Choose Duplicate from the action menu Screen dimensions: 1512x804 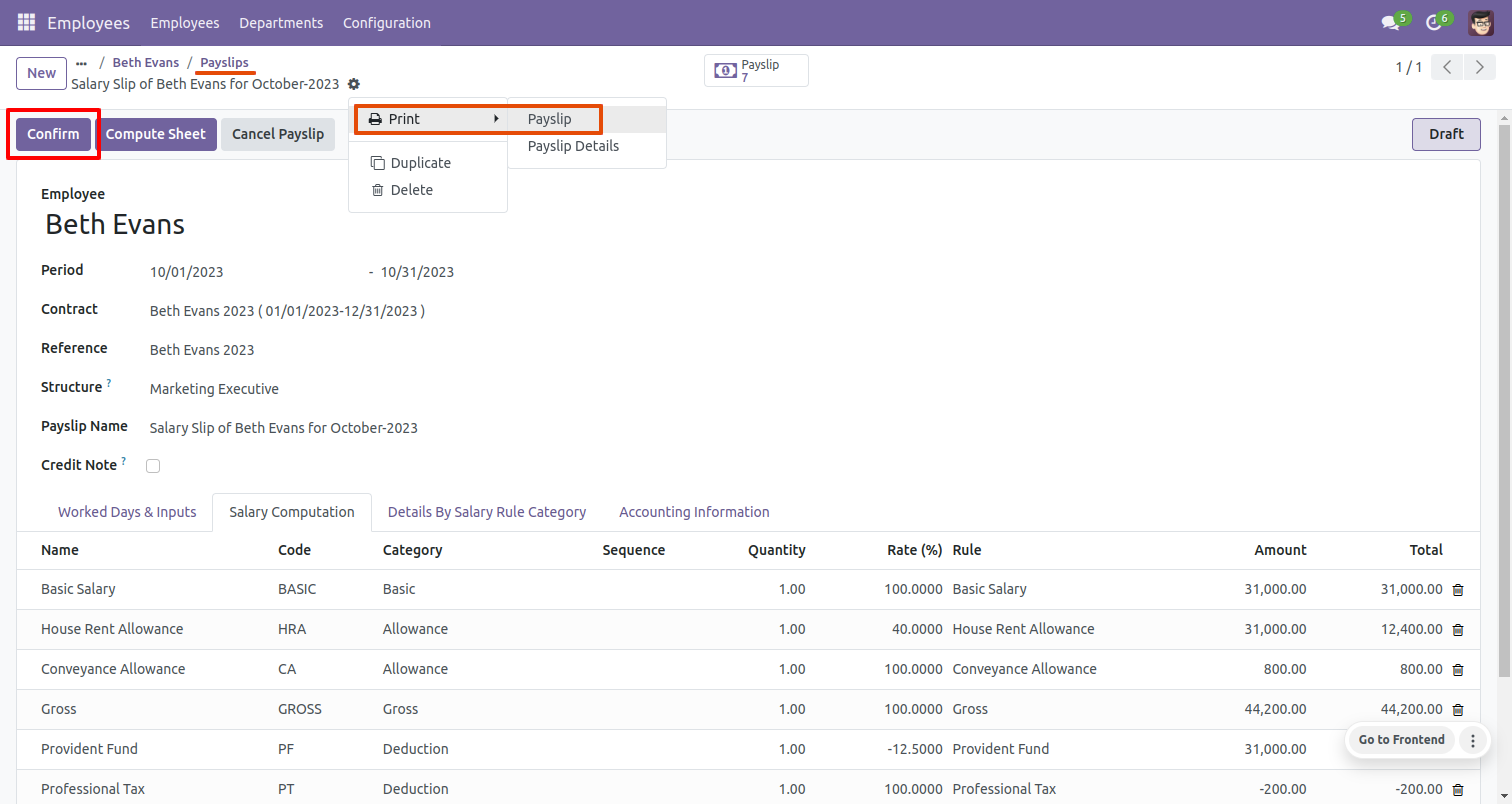pyautogui.click(x=428, y=163)
